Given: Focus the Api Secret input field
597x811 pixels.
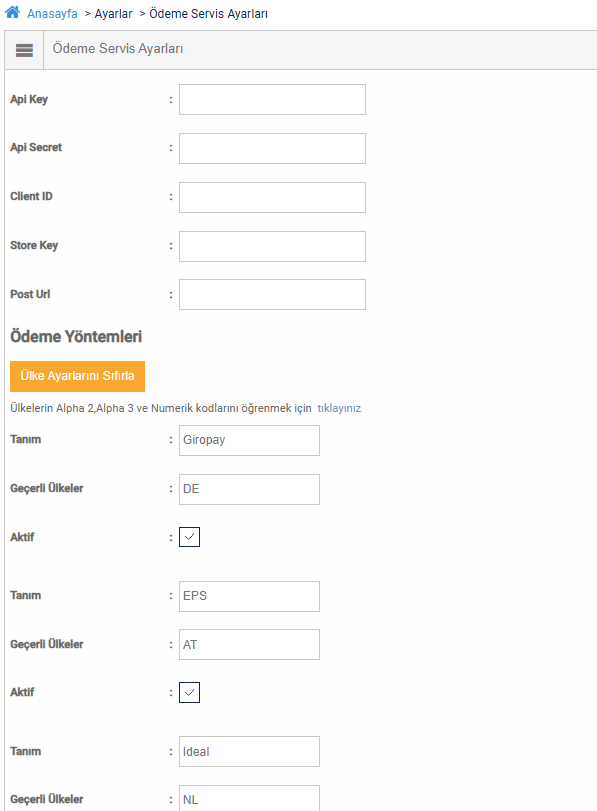Looking at the screenshot, I should coord(272,148).
